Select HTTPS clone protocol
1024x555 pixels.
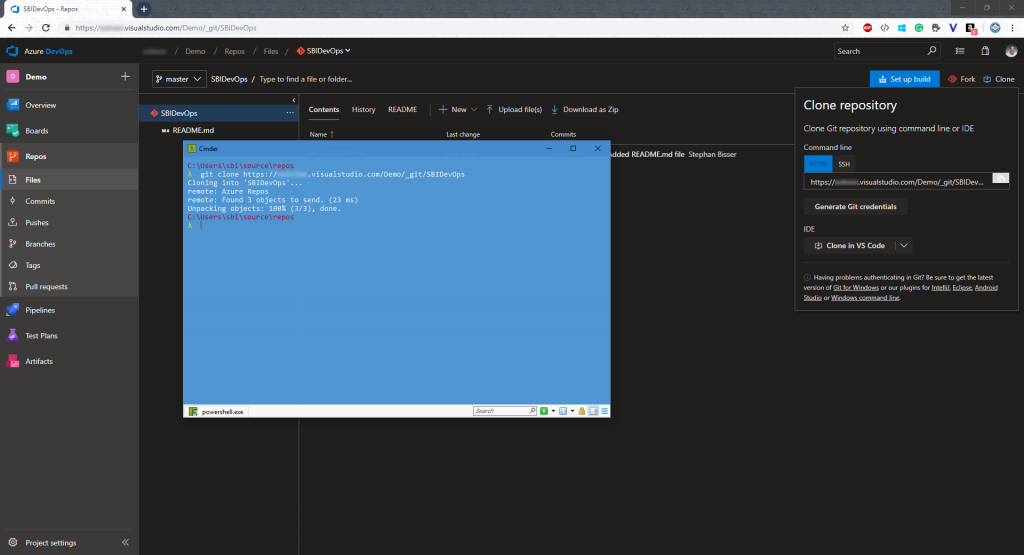[x=818, y=164]
